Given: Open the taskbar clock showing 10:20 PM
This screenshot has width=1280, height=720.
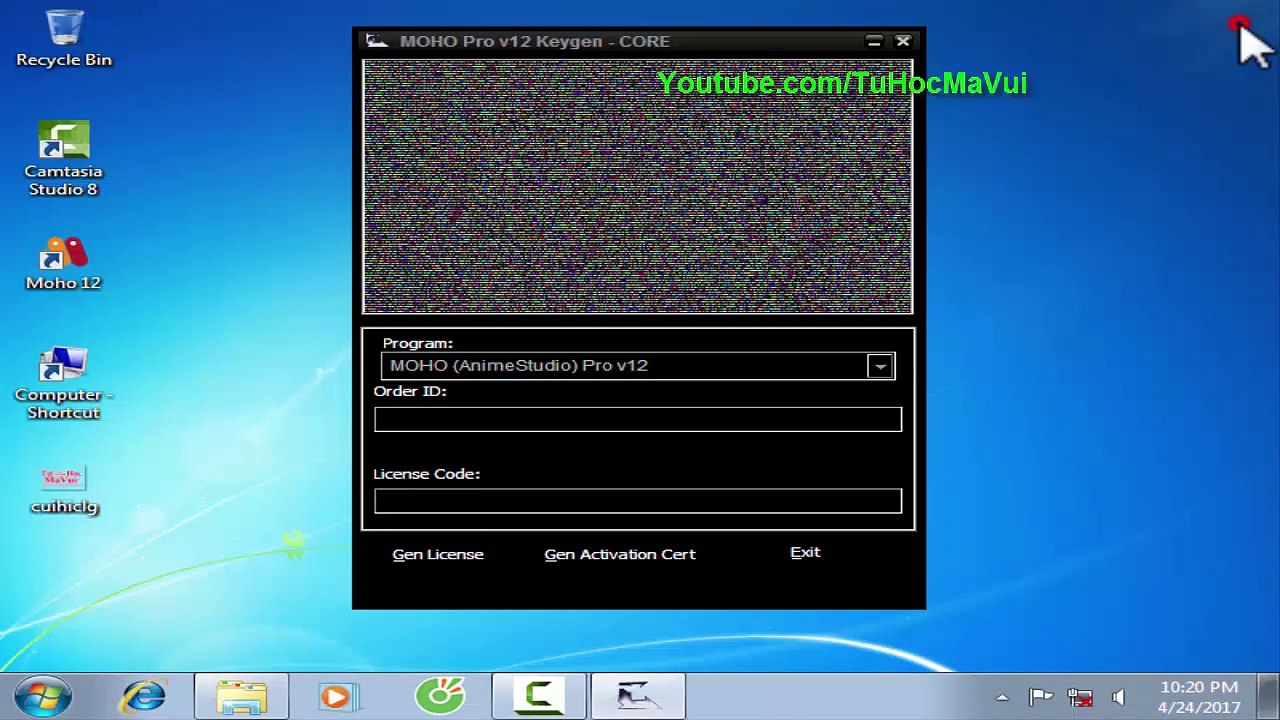Looking at the screenshot, I should point(1200,697).
